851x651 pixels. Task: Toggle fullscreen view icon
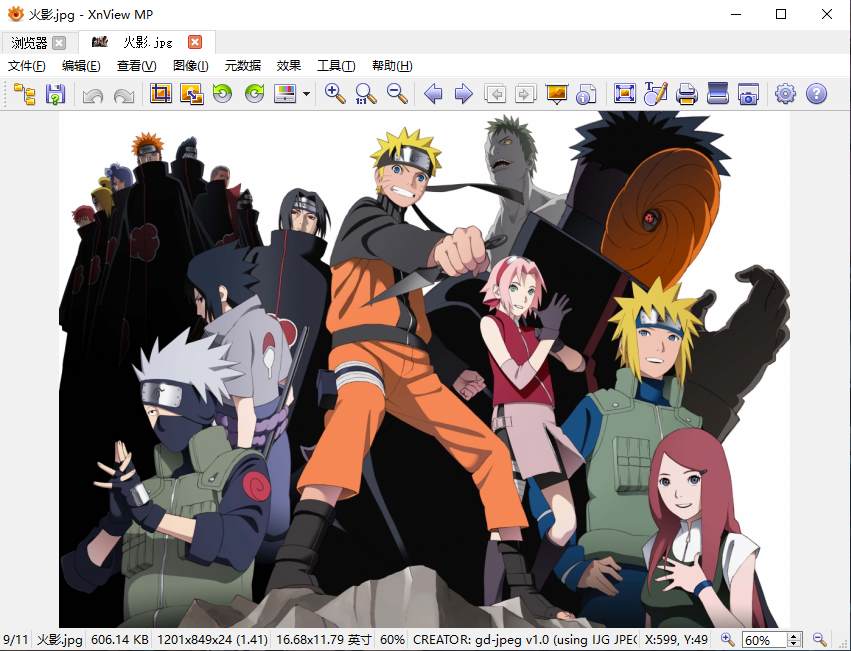625,94
